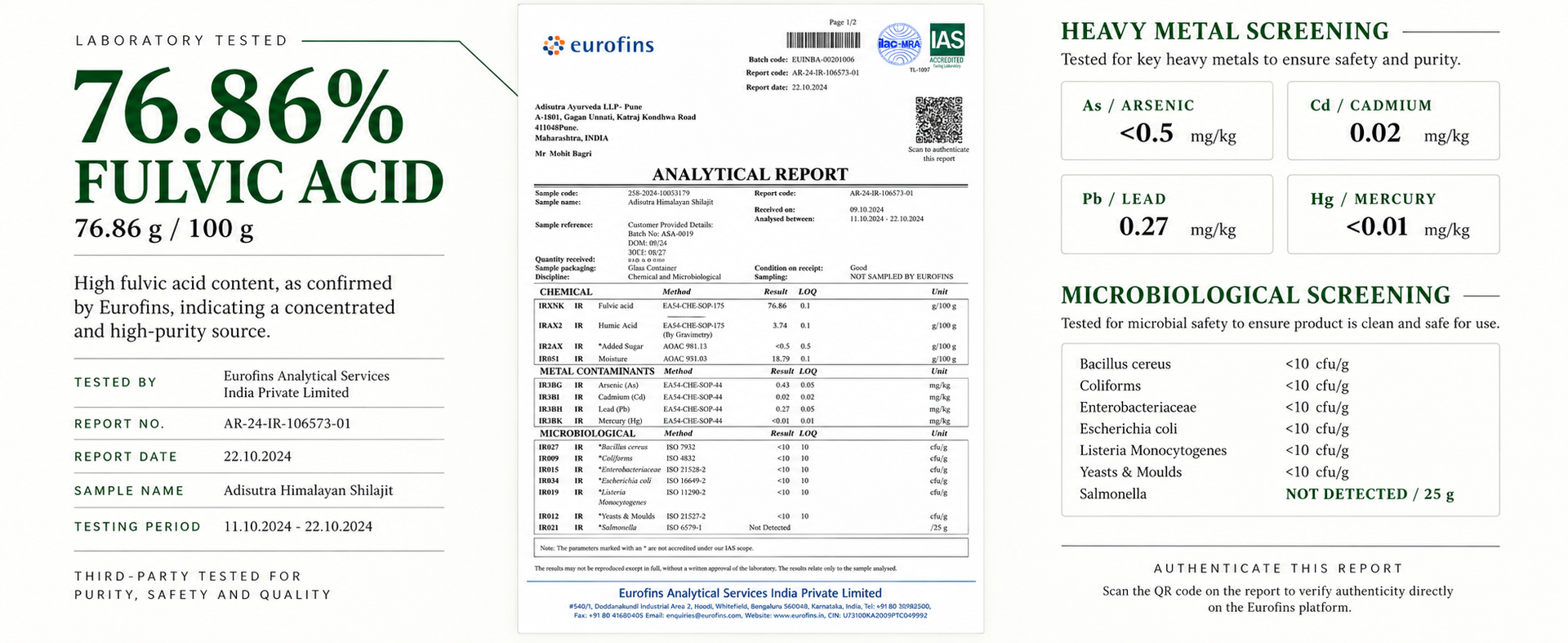The height and width of the screenshot is (643, 1568).
Task: Click the Analytical Report title
Action: click(x=750, y=174)
